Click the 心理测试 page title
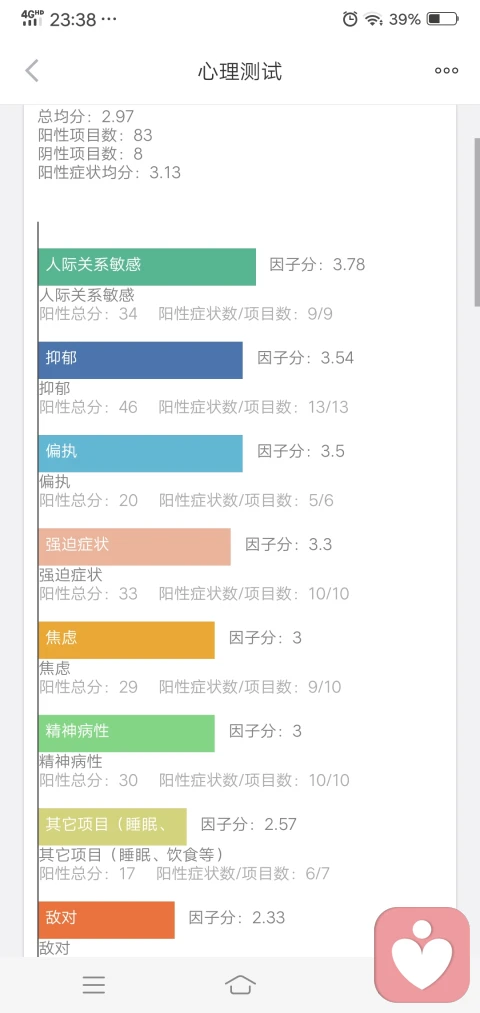Screen dimensions: 480x1013 pyautogui.click(x=240, y=71)
